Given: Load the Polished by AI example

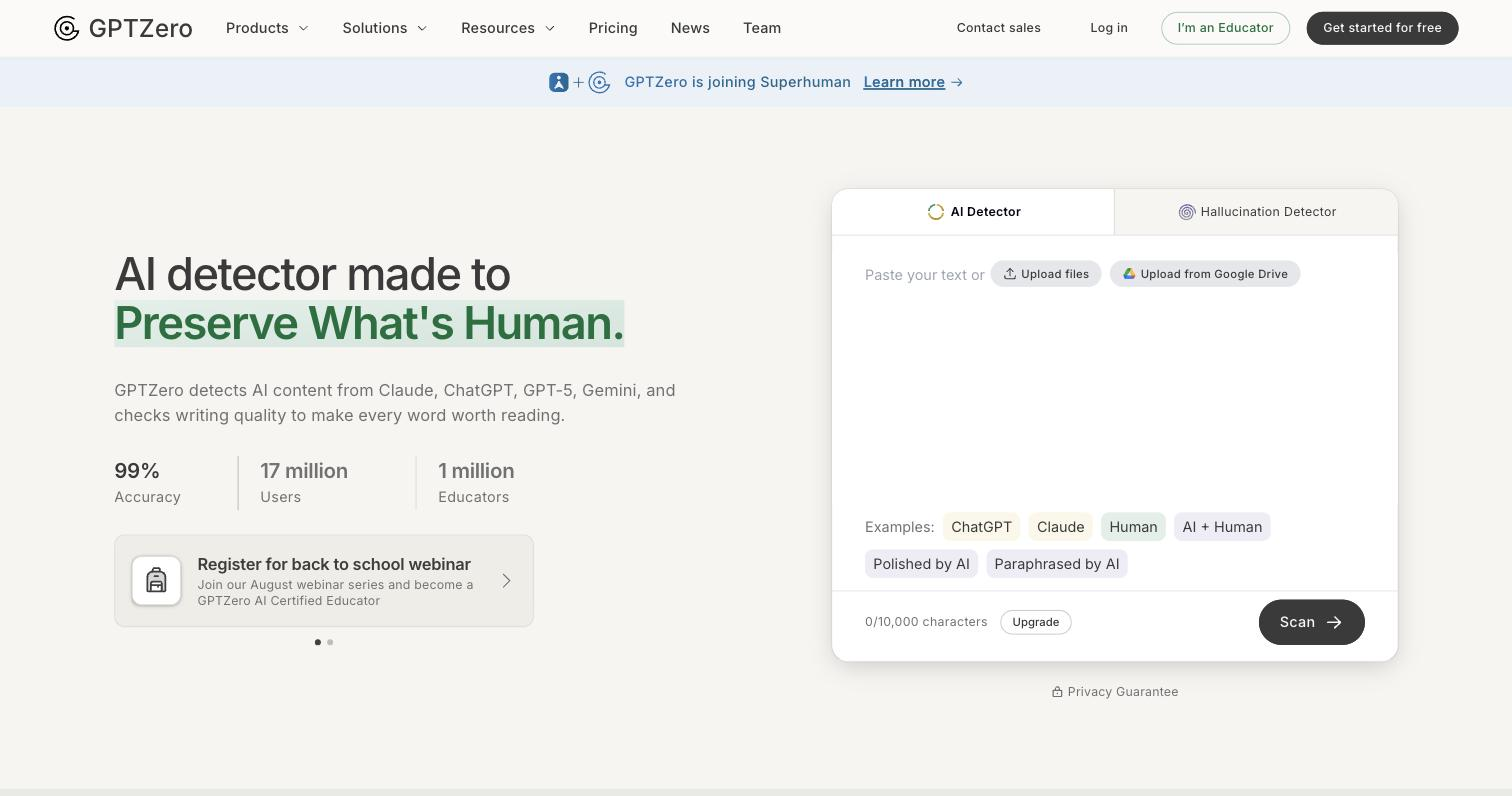Looking at the screenshot, I should point(921,564).
